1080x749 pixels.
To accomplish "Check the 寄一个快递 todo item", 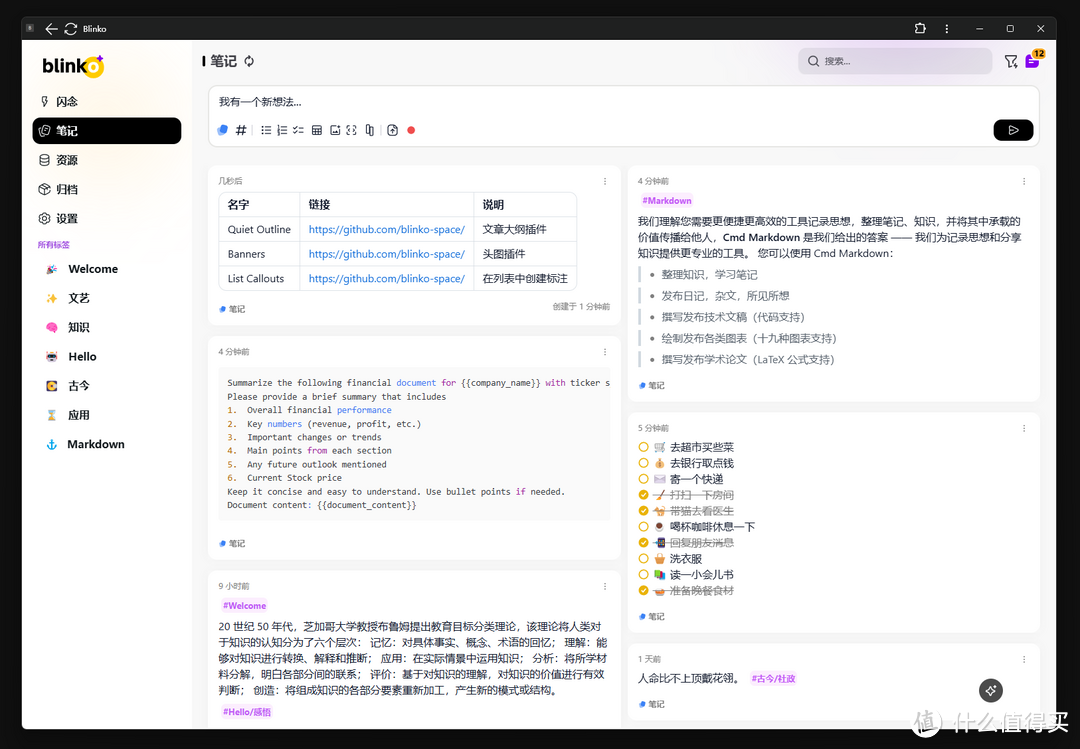I will 643,479.
